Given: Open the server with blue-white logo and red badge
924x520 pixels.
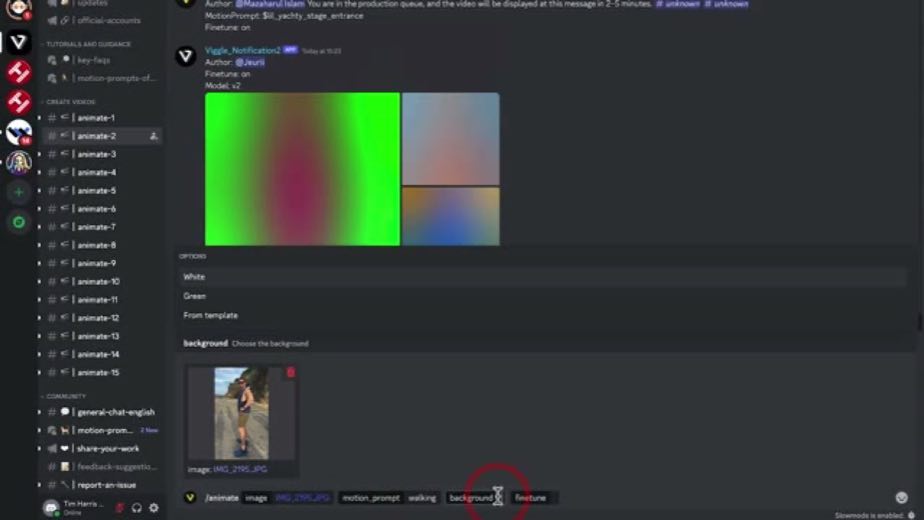Looking at the screenshot, I should (x=18, y=132).
